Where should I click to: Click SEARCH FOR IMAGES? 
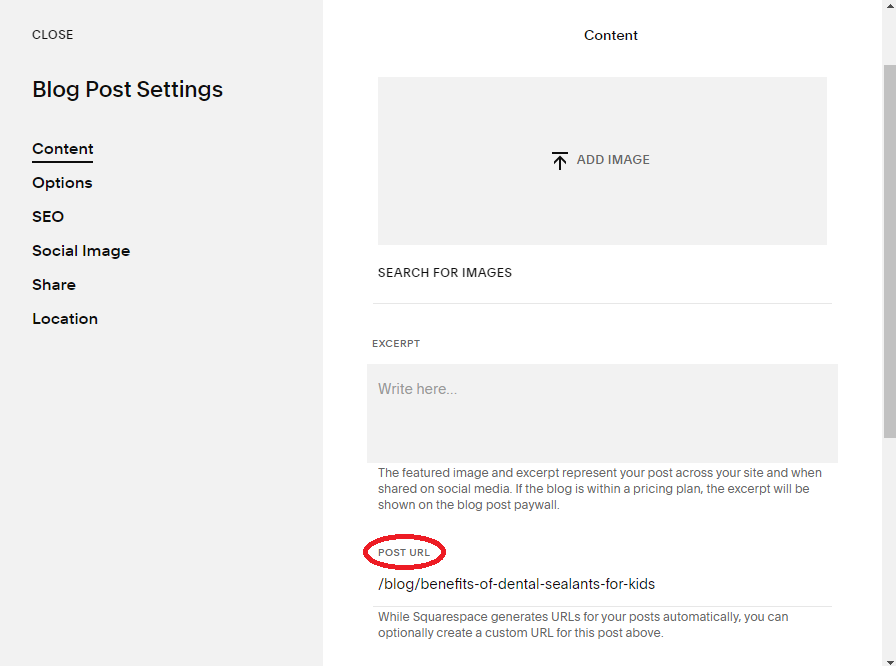point(445,273)
